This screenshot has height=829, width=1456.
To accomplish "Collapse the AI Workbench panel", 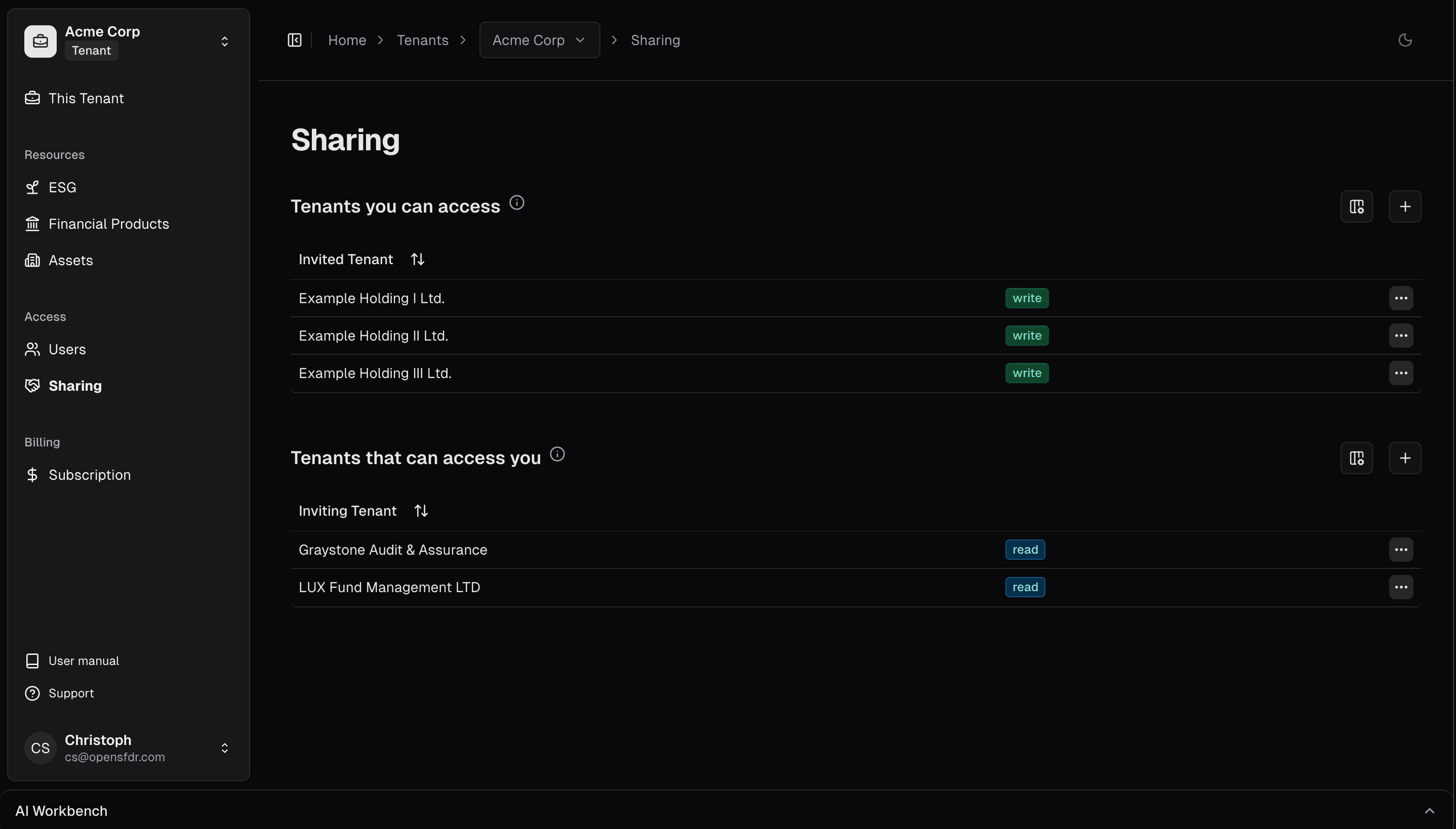I will coord(1430,810).
